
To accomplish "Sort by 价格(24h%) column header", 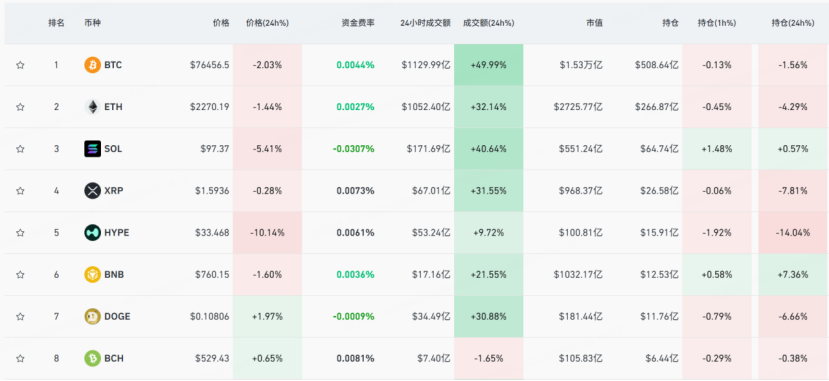I will coord(267,23).
